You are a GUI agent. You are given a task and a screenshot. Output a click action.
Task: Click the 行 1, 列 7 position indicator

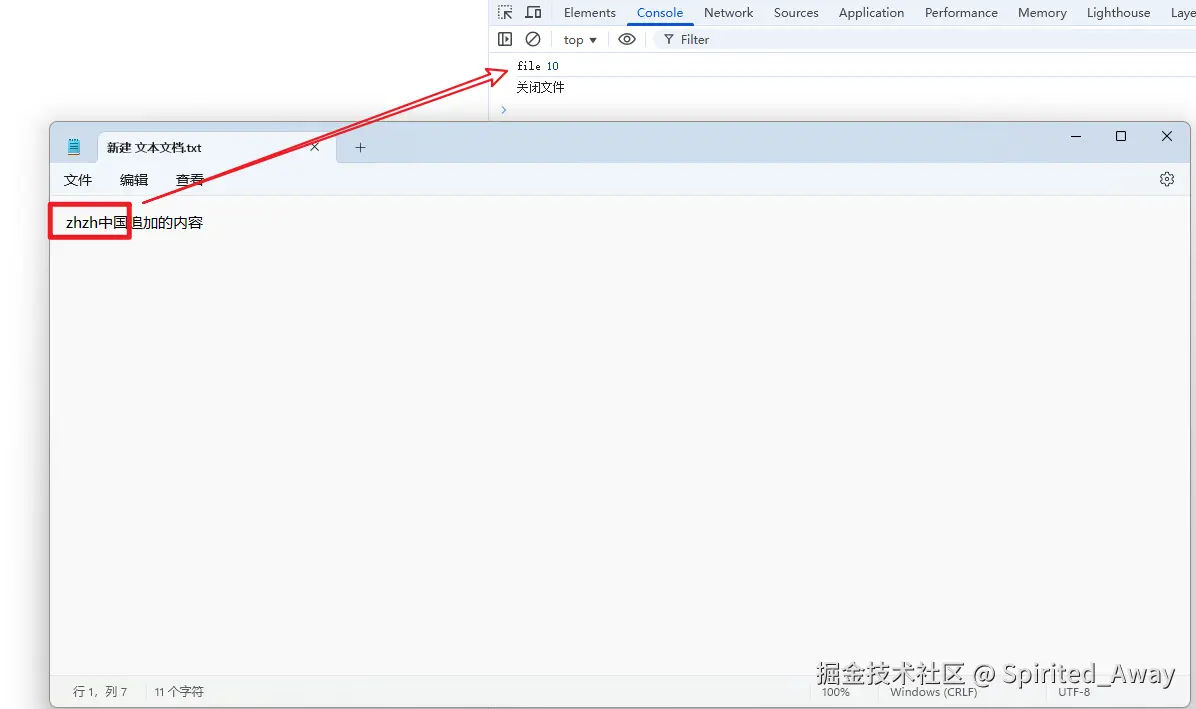100,692
